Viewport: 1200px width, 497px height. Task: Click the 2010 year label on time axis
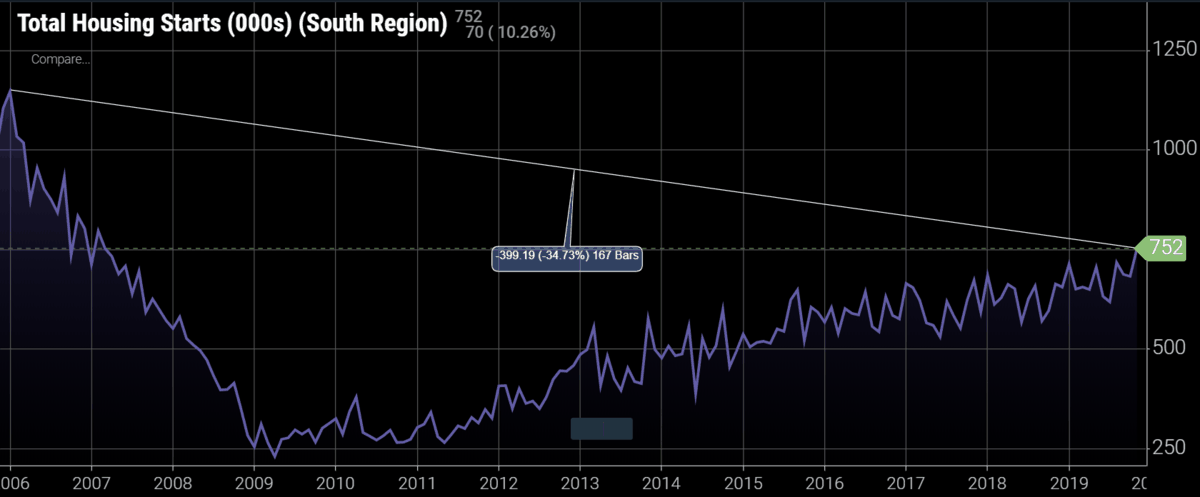(335, 483)
